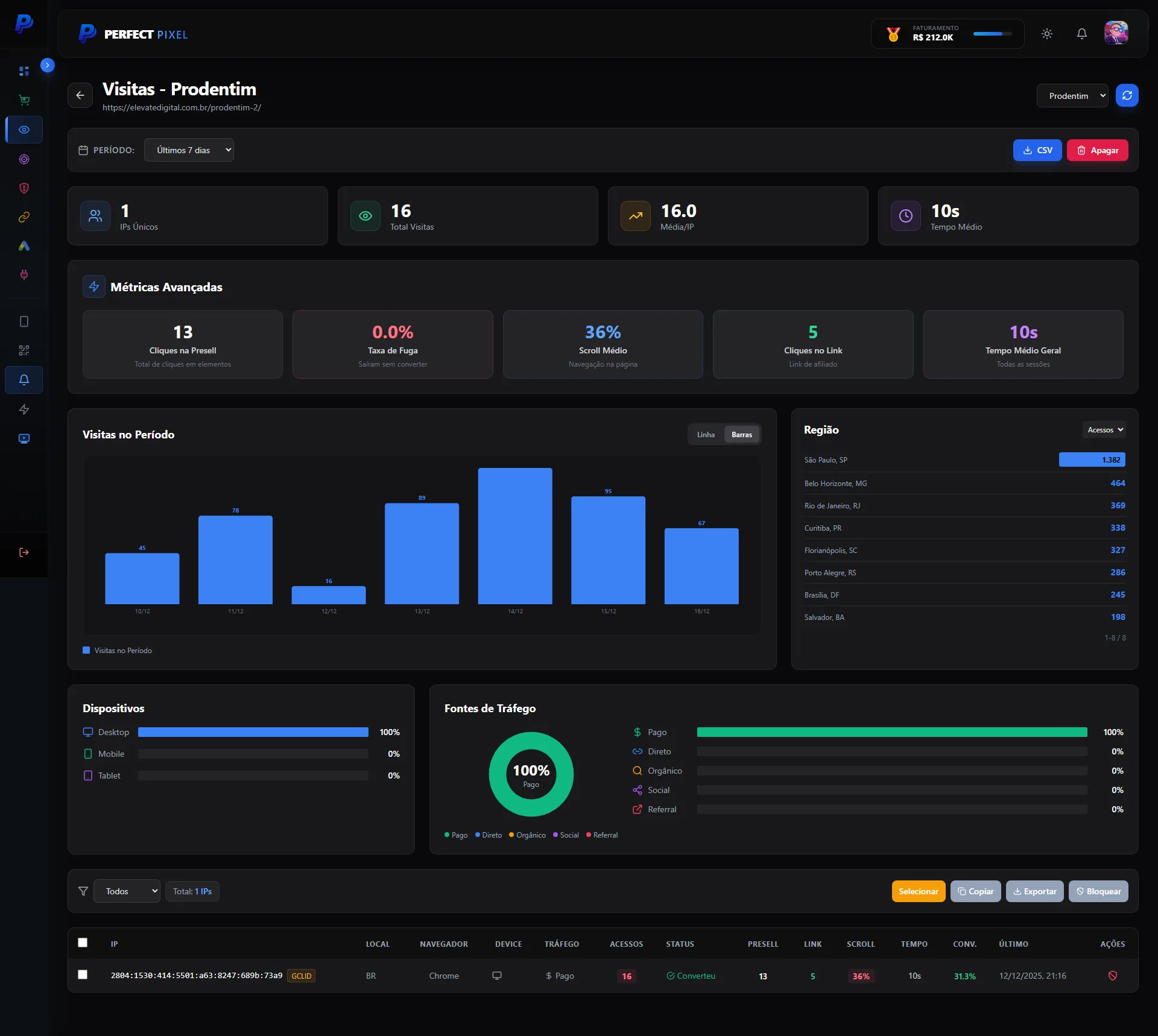Click the logout icon in sidebar
Screen dimensions: 1158x1036
(x=24, y=552)
